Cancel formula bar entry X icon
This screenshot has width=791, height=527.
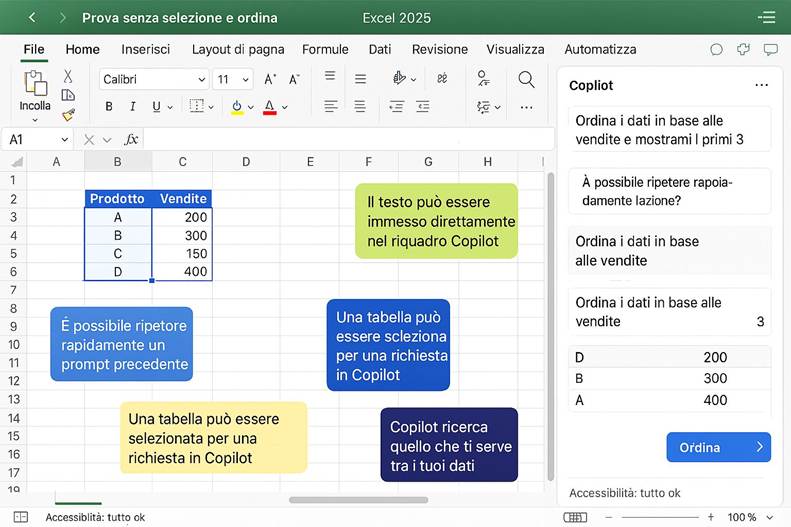tap(89, 140)
